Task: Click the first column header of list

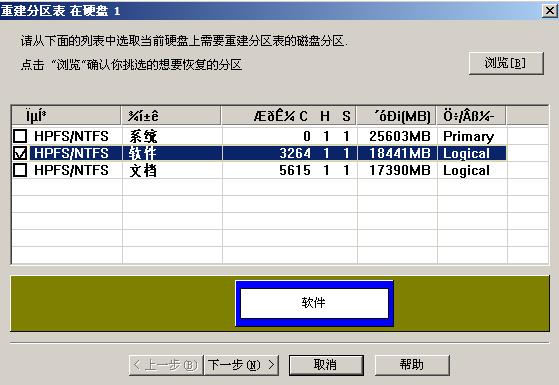Action: point(67,116)
